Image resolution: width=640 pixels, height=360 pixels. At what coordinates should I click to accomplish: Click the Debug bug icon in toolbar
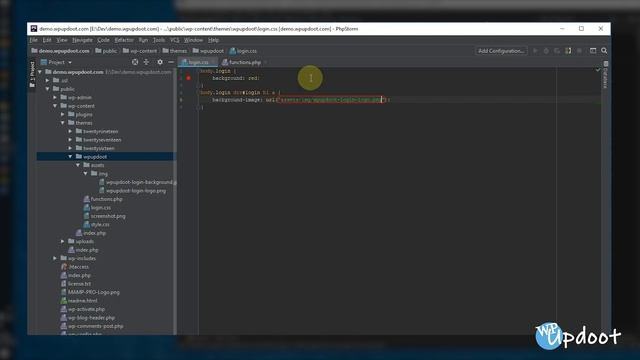(x=546, y=51)
